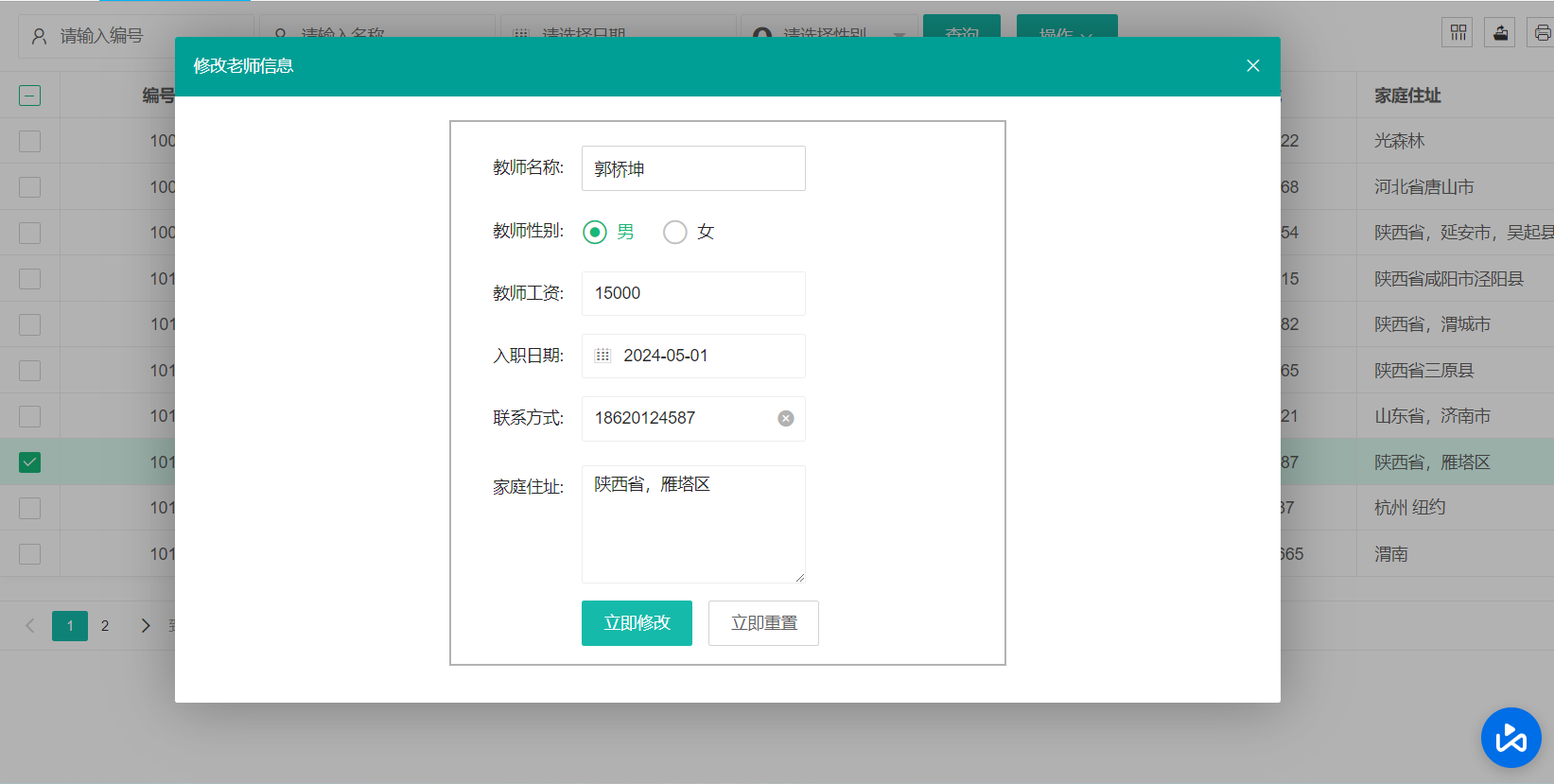Click the previous page arrow
This screenshot has height=784, width=1554.
pyautogui.click(x=30, y=626)
